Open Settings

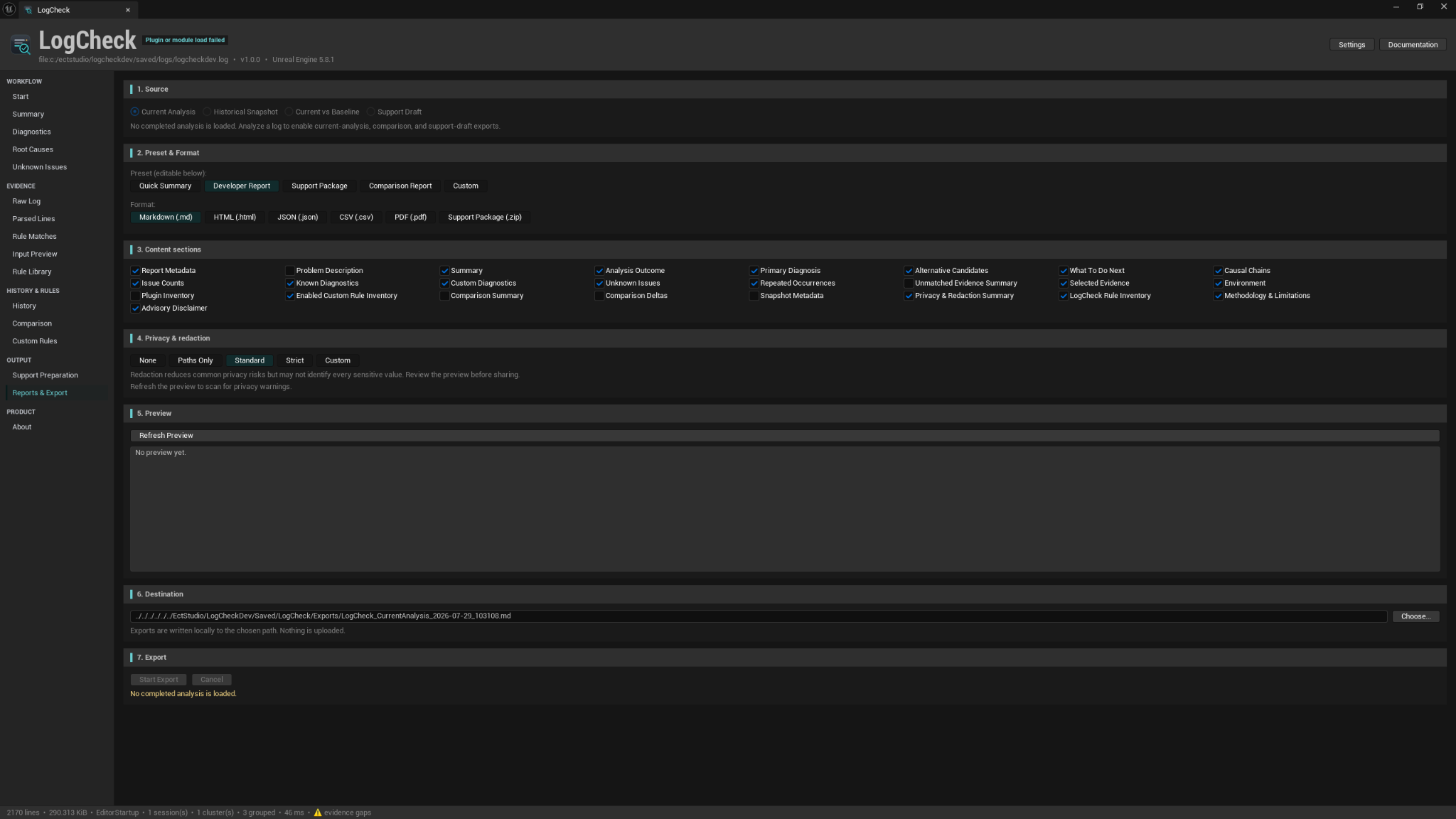pyautogui.click(x=1351, y=45)
